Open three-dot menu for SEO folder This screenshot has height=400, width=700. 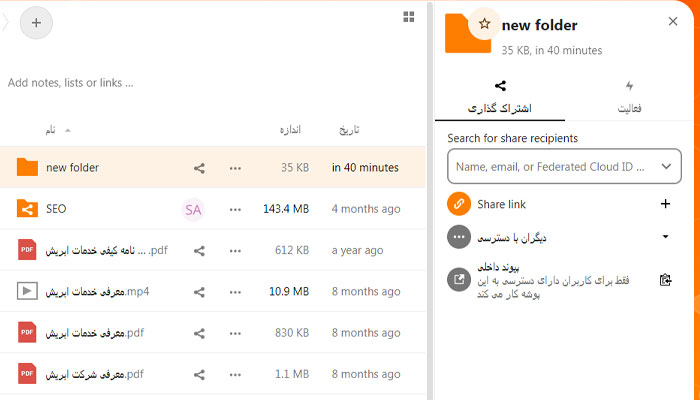[x=235, y=209]
